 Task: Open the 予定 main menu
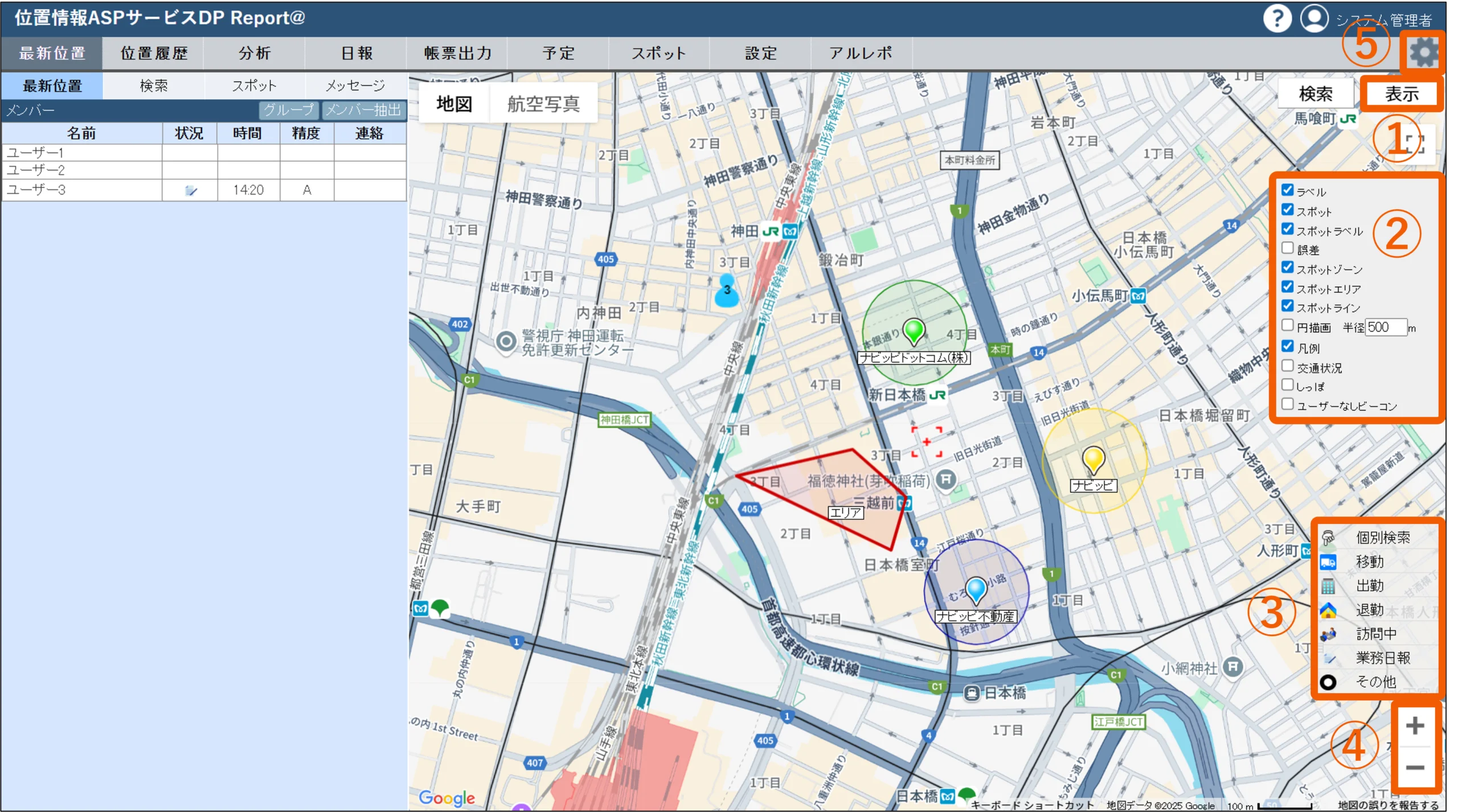(x=558, y=54)
